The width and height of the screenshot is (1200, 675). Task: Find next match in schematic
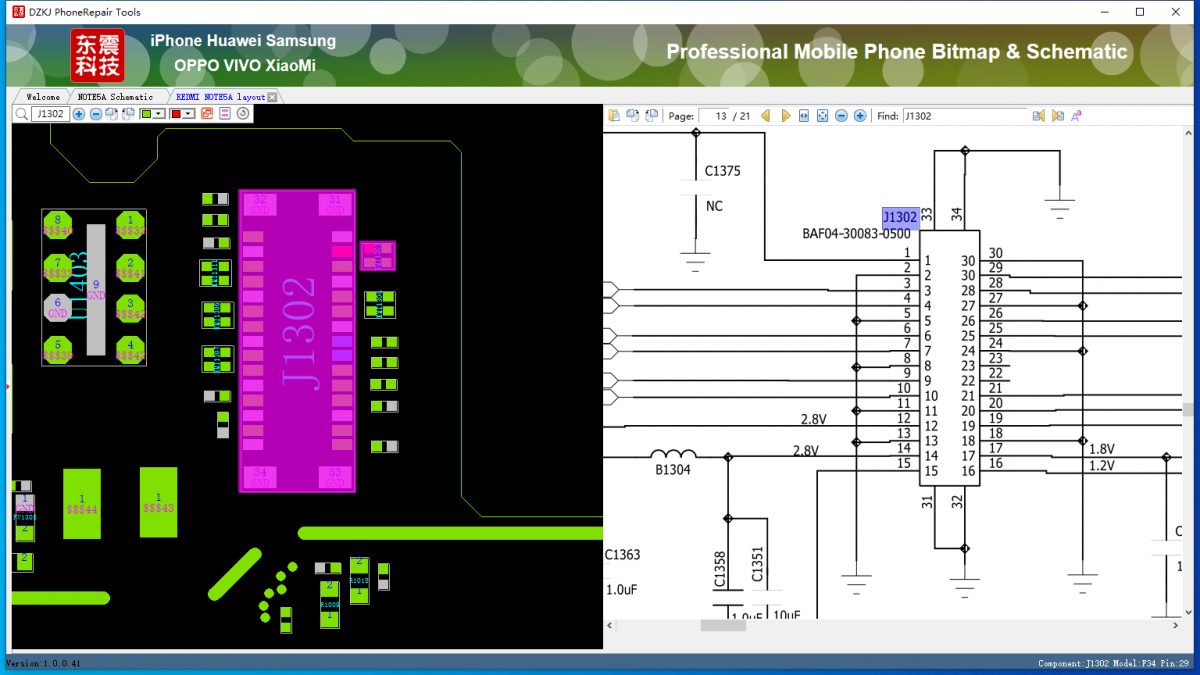tap(1057, 116)
